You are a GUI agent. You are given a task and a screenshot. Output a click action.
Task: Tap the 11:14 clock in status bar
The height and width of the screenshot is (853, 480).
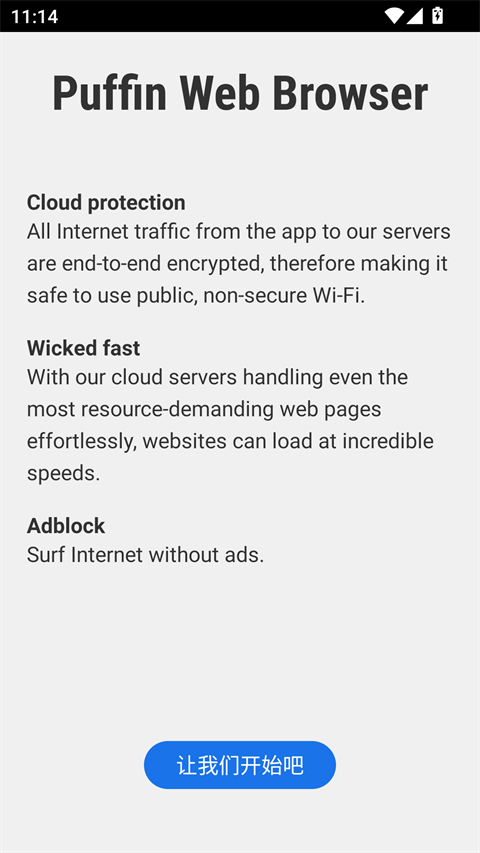pos(34,16)
